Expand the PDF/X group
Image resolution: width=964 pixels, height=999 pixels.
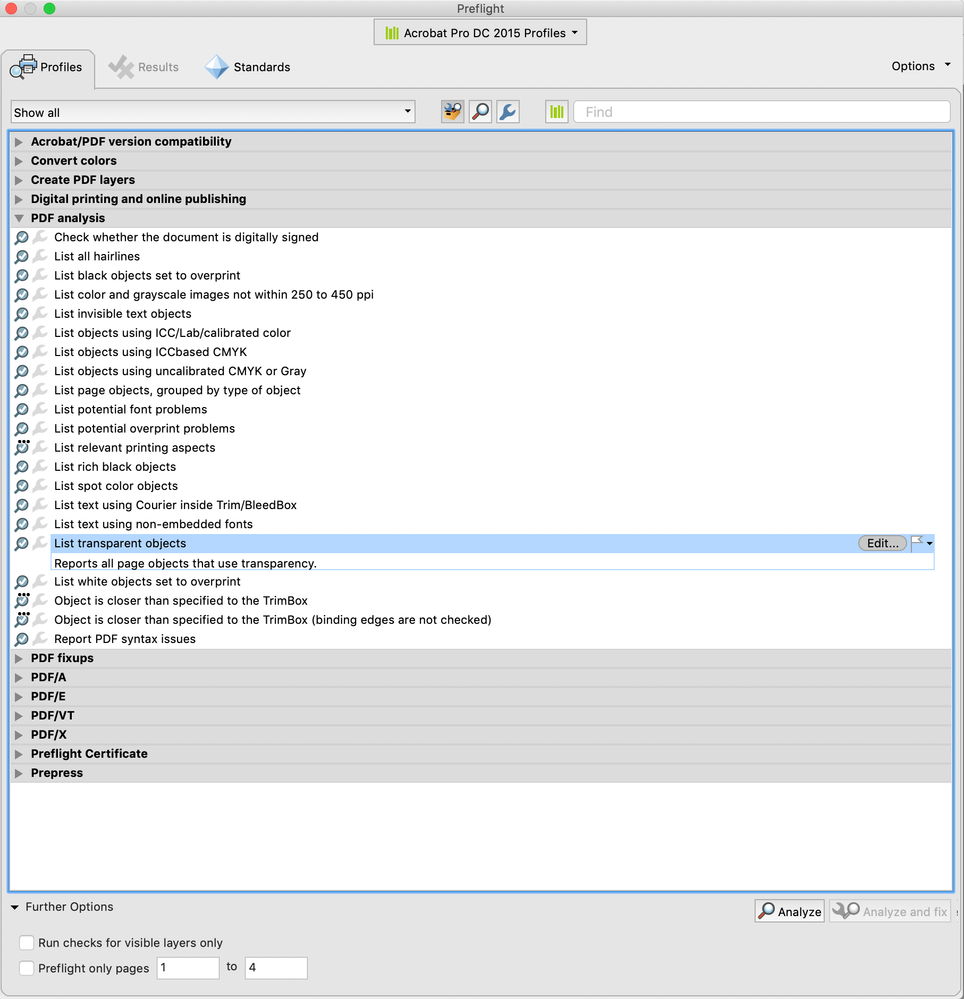(x=19, y=735)
